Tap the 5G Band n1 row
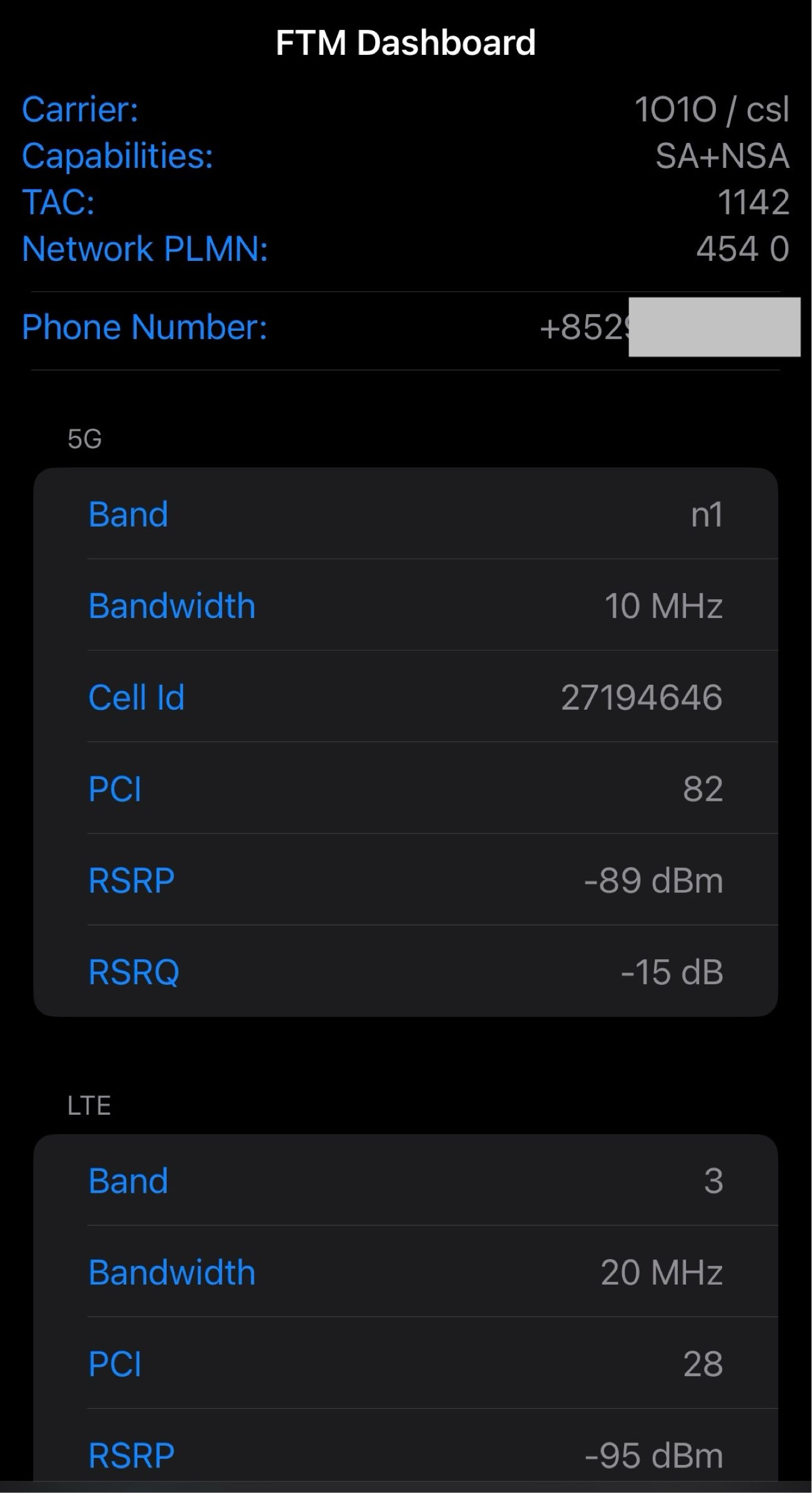The height and width of the screenshot is (1493, 812). 406,514
